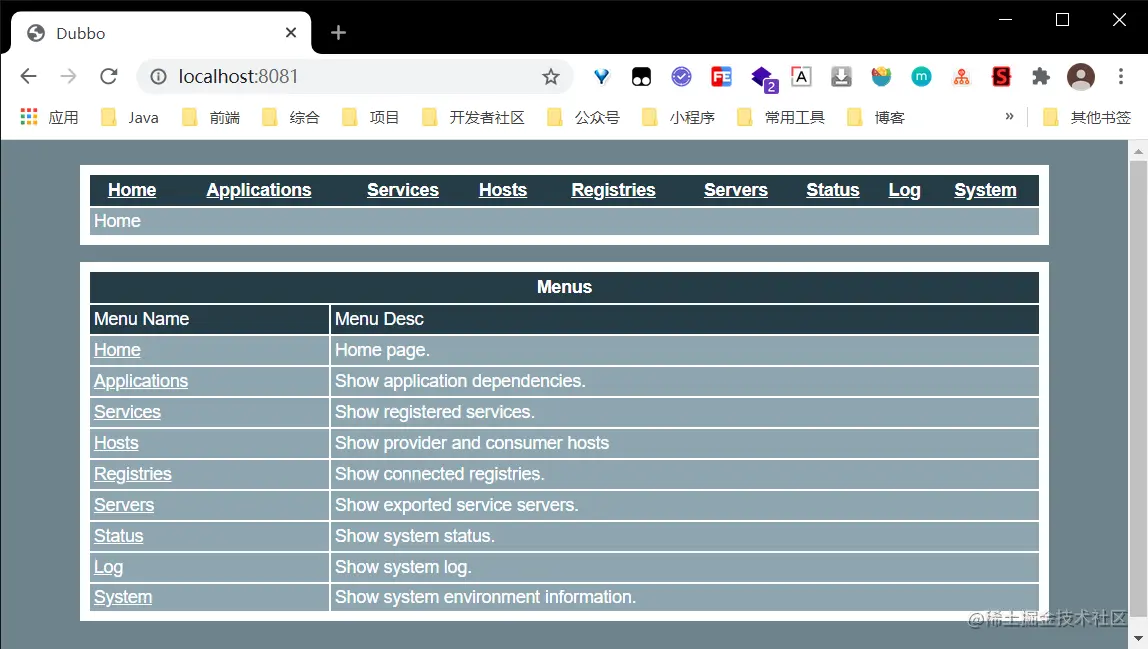
Task: Open a new browser tab
Action: [x=338, y=32]
